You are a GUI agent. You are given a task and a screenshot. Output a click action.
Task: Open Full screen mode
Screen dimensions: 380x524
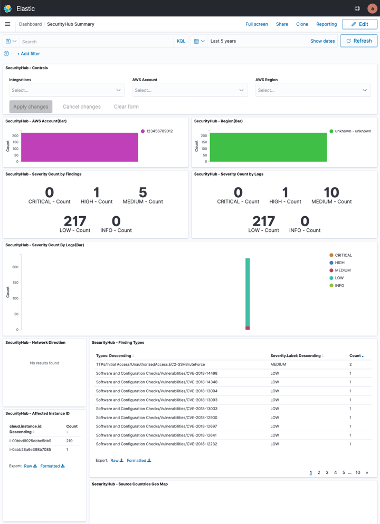coord(257,24)
